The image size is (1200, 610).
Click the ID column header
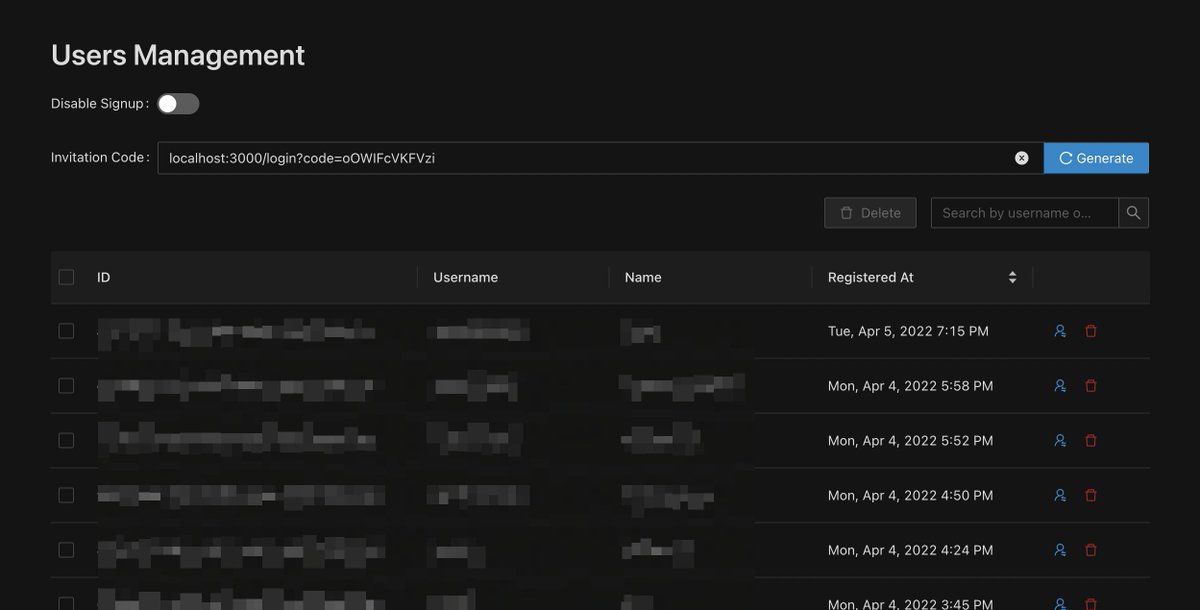pyautogui.click(x=103, y=277)
